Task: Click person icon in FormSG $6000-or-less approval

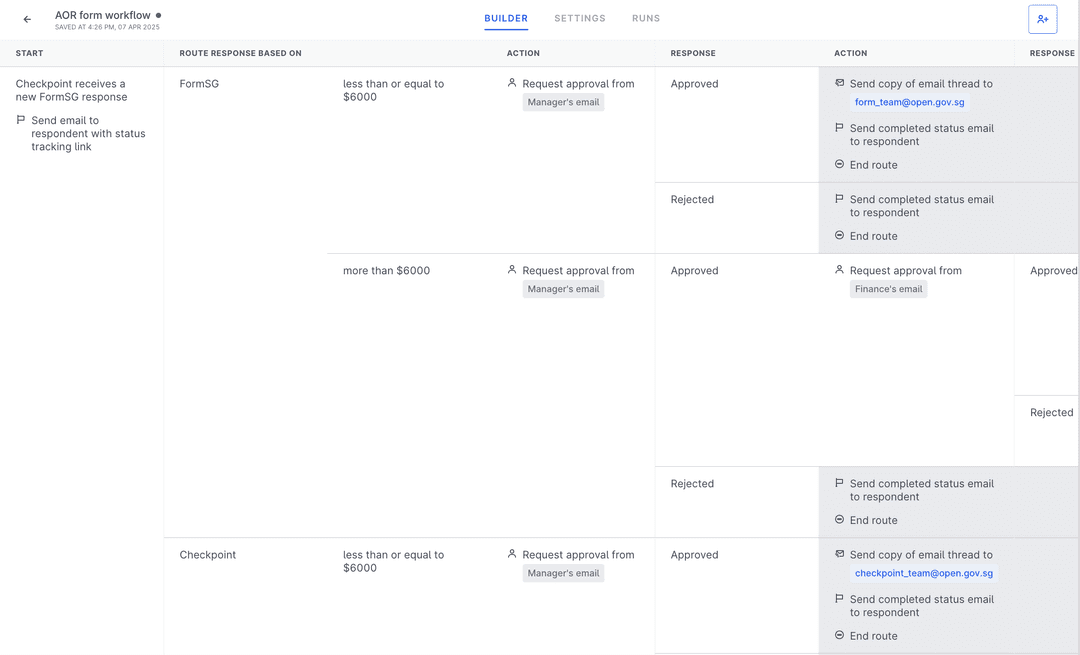Action: pyautogui.click(x=512, y=83)
